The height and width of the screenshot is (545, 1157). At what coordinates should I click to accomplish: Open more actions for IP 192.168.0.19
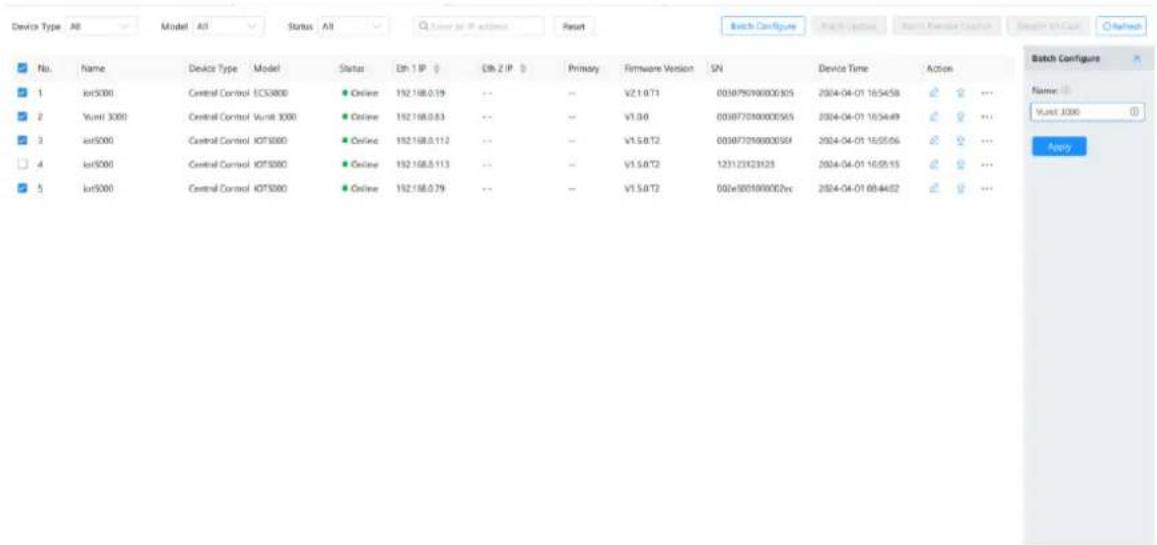pos(987,93)
